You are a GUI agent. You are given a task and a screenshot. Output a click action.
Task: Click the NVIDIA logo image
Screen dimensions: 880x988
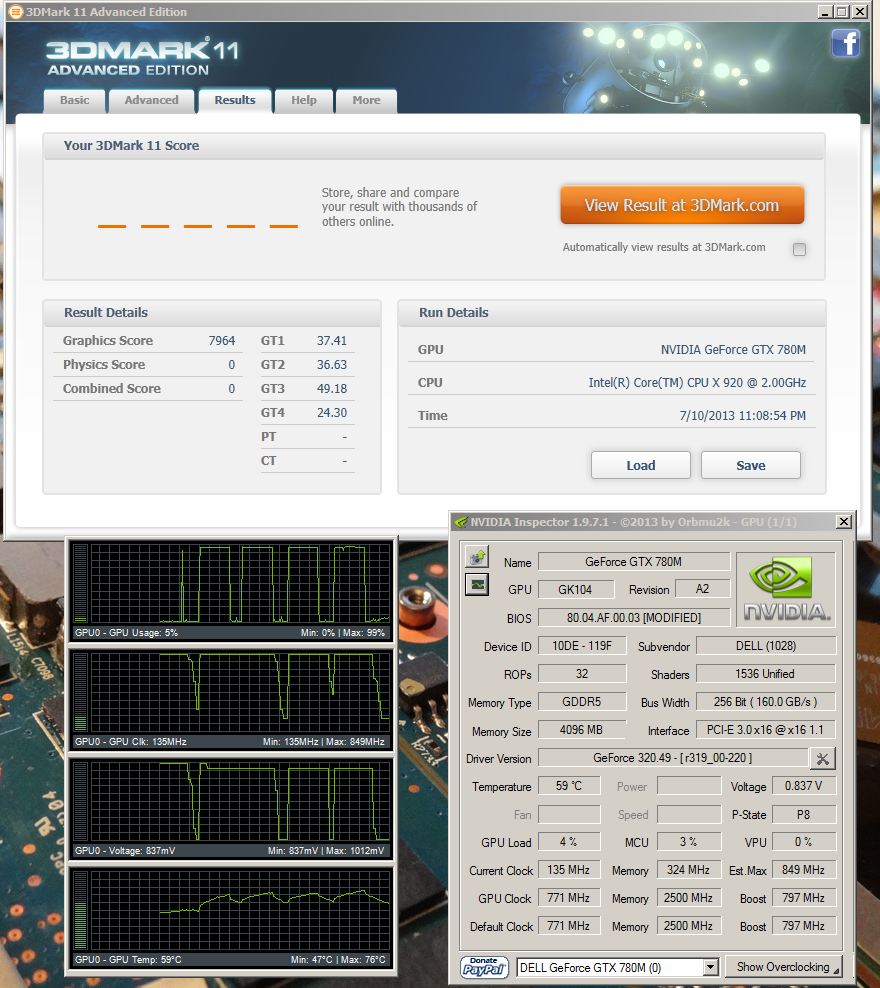coord(786,590)
